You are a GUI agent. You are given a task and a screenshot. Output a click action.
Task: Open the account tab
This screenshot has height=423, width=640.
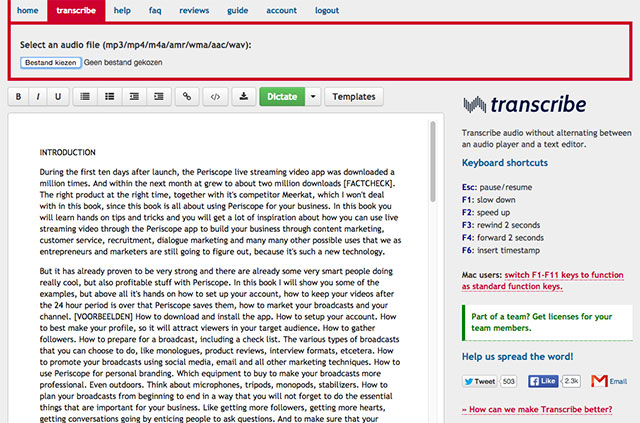point(282,11)
